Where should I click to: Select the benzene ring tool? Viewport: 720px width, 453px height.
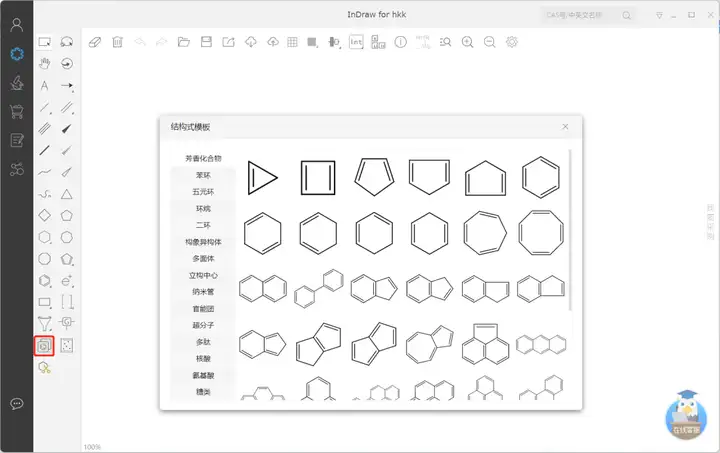coord(45,280)
